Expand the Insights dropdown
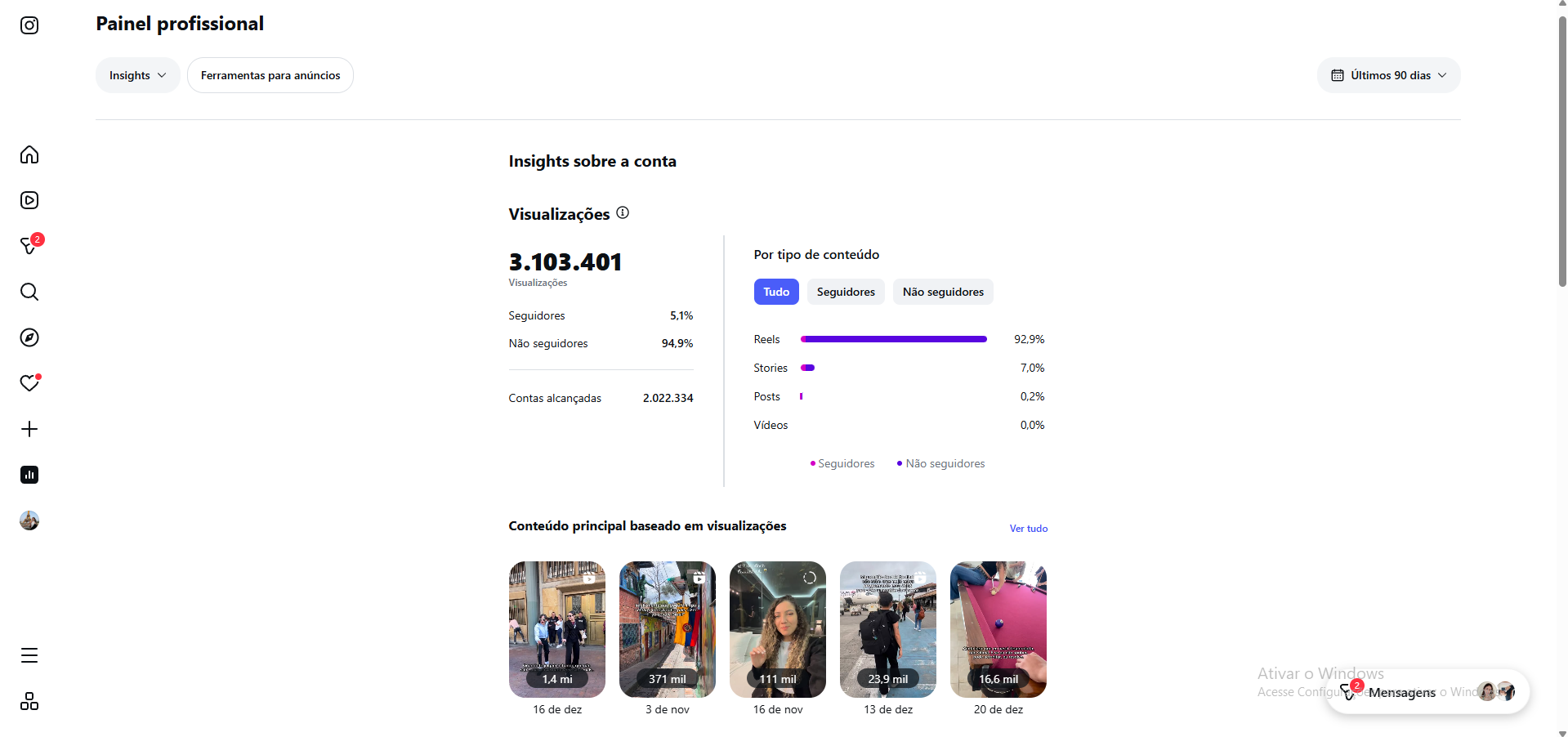This screenshot has width=1568, height=737. click(137, 75)
